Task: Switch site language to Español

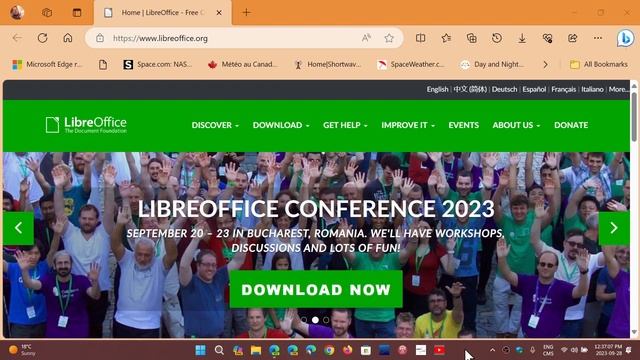Action: click(534, 89)
